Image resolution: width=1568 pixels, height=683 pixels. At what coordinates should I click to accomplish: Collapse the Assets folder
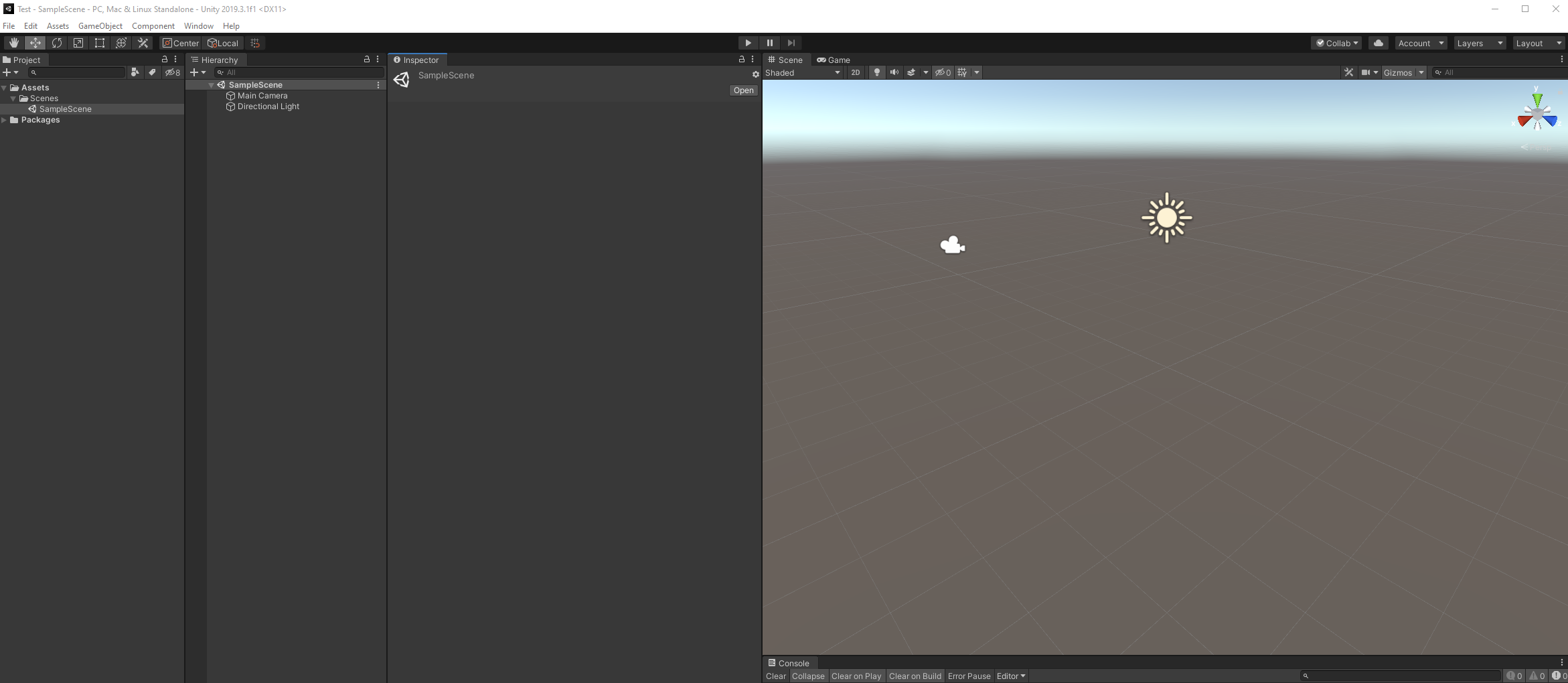coord(4,88)
